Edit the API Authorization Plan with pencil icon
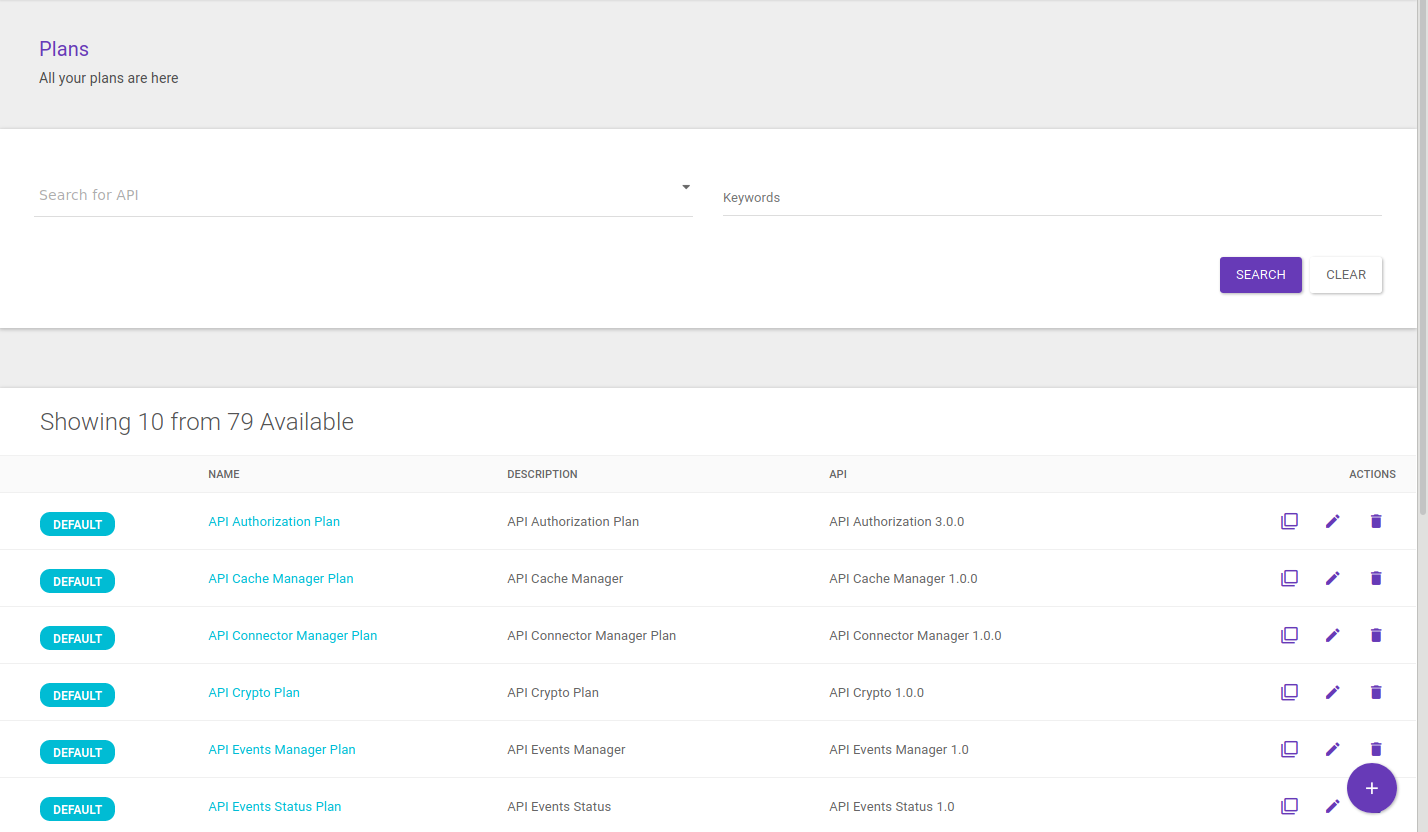Image resolution: width=1428 pixels, height=832 pixels. (x=1332, y=521)
